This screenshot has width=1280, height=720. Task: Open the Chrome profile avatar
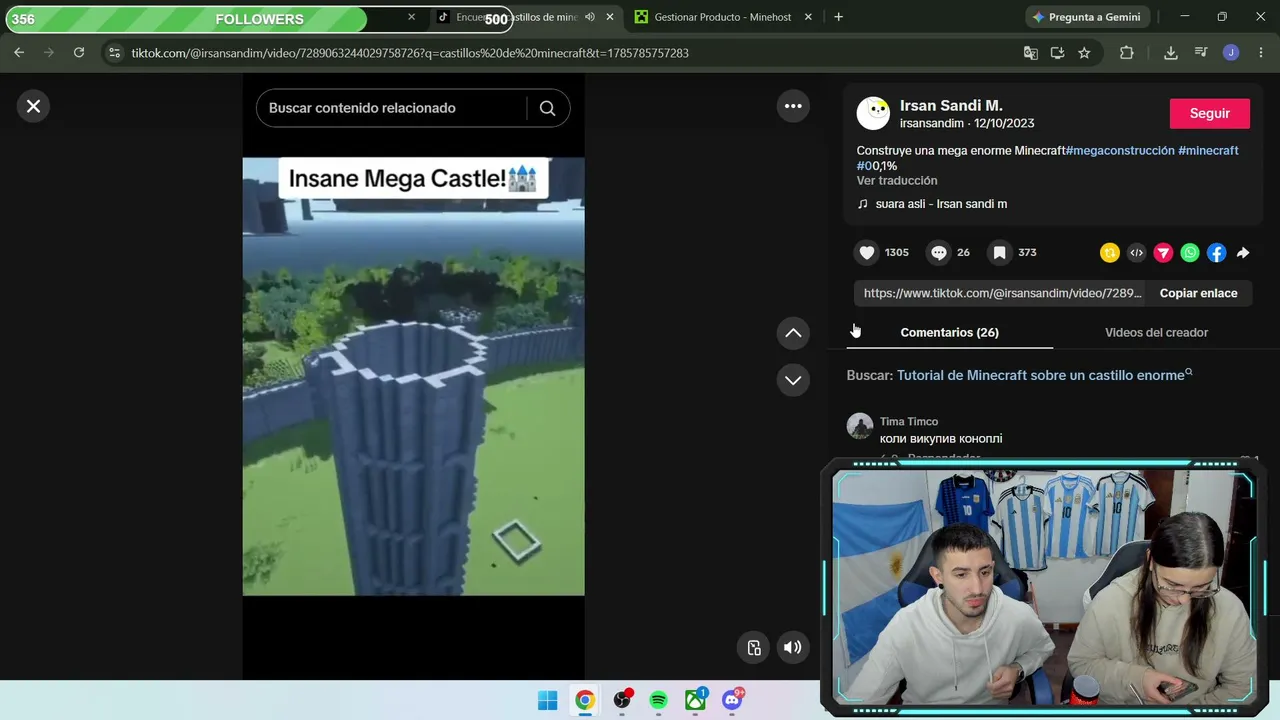(1231, 53)
